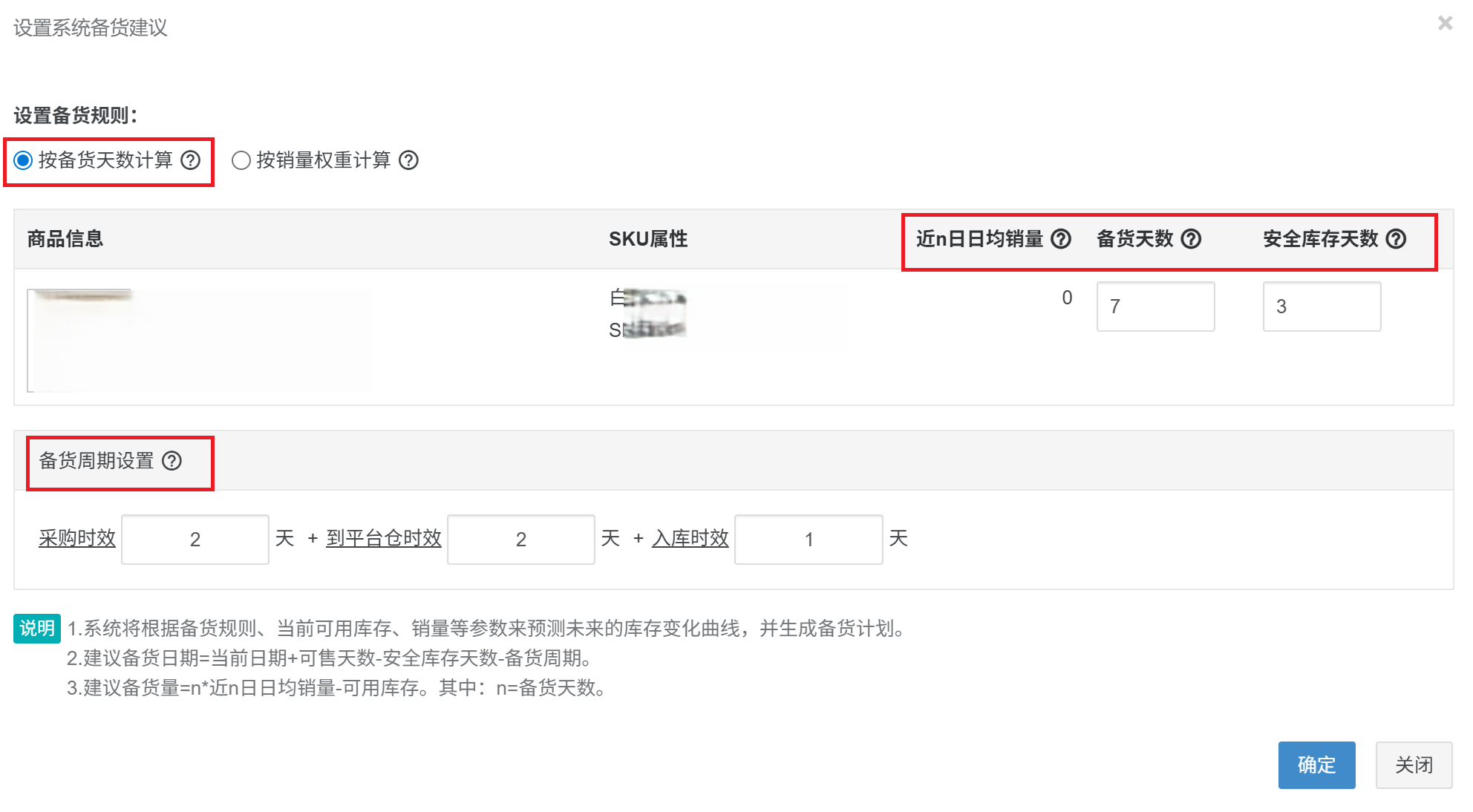Image resolution: width=1473 pixels, height=812 pixels.
Task: Open the 到平台仓时效 link
Action: [x=383, y=539]
